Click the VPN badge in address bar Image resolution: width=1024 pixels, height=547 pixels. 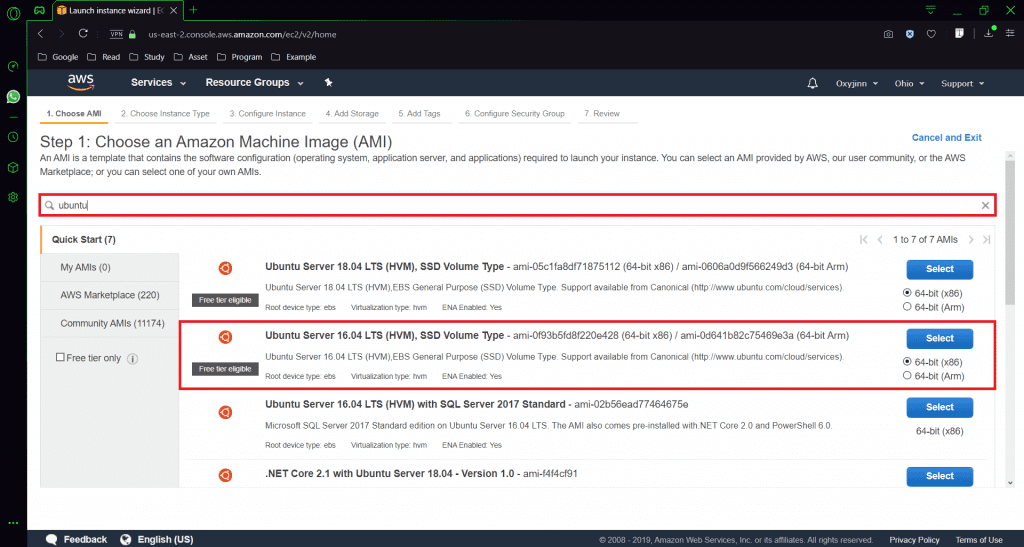(116, 34)
